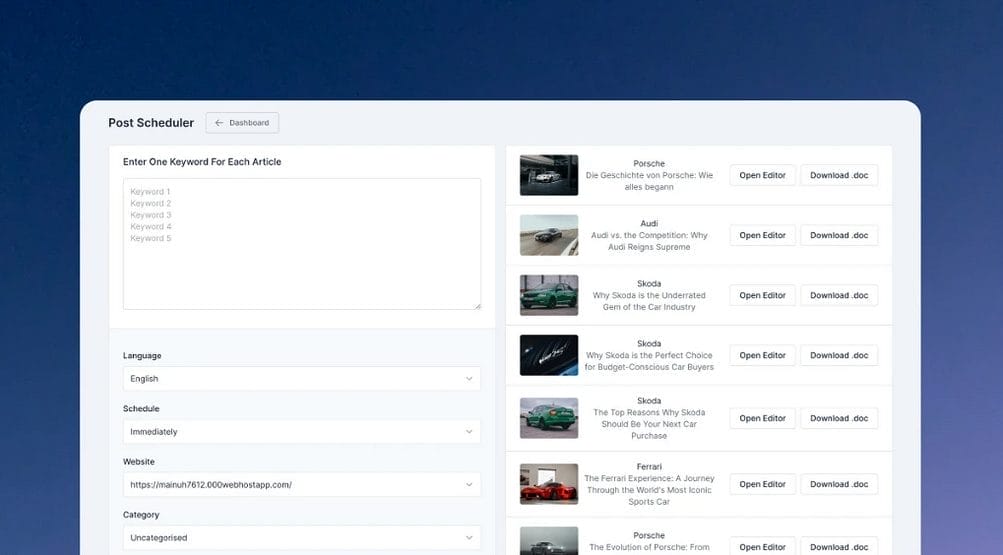Click 'Audi vs. the Competition' title text
The width and height of the screenshot is (1003, 555).
[649, 241]
